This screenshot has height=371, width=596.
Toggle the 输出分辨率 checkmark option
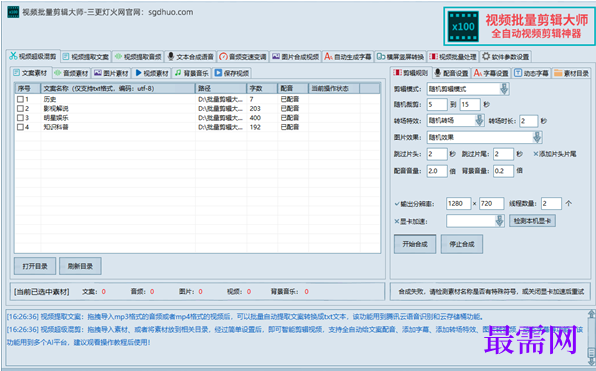[x=414, y=204]
